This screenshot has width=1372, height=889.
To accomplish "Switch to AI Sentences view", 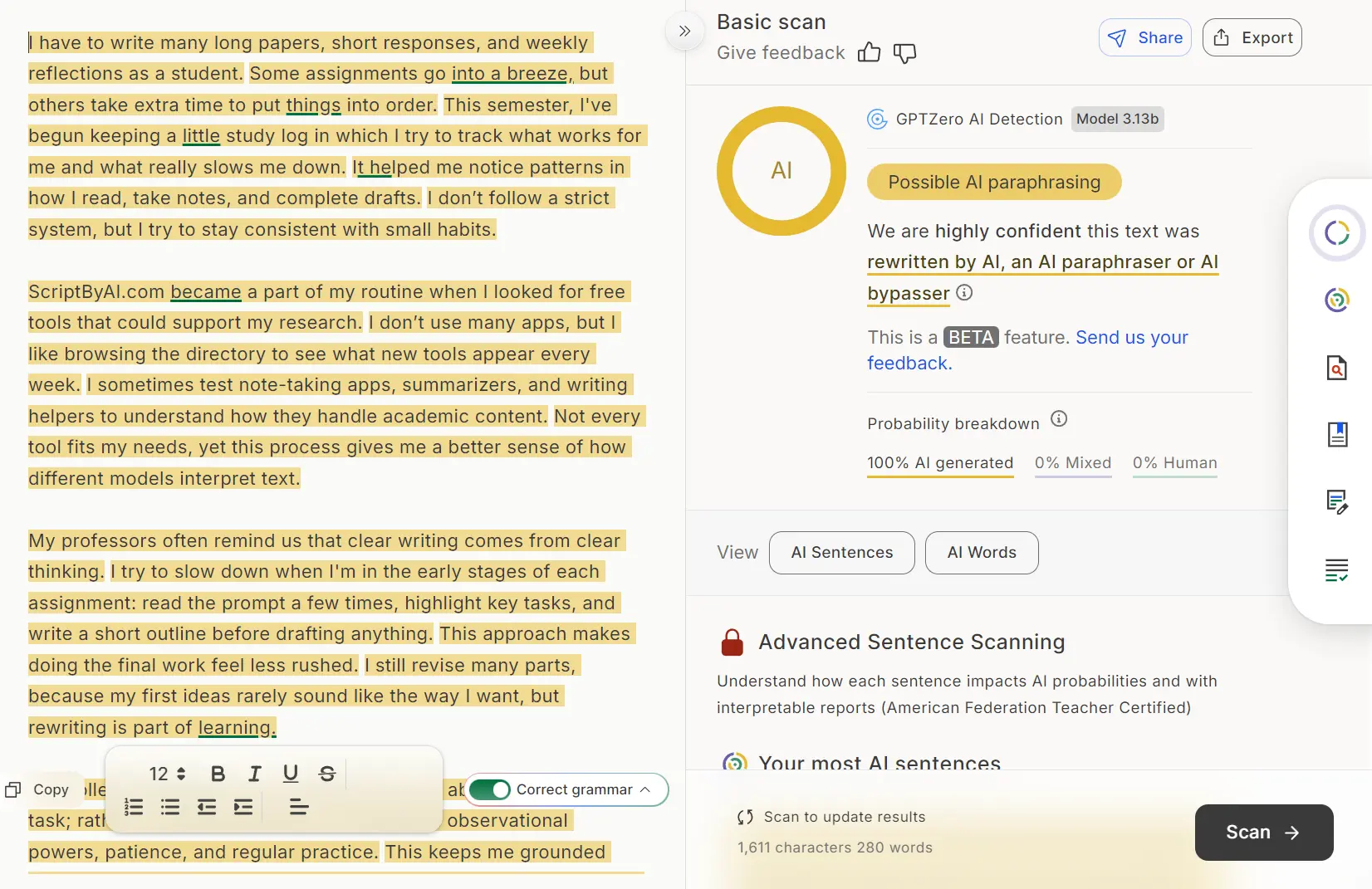I will point(841,553).
